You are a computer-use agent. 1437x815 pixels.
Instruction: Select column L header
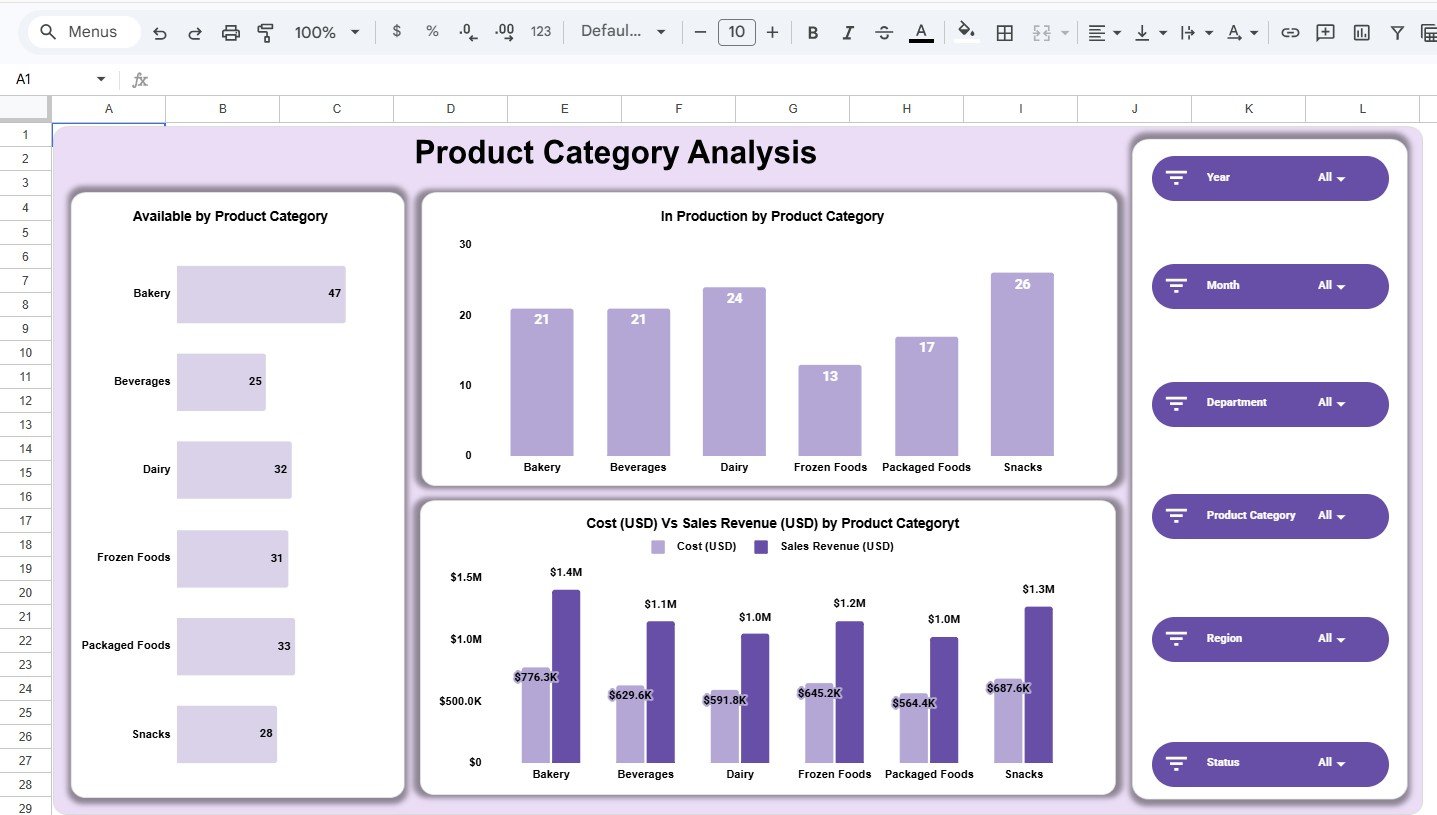click(1362, 109)
